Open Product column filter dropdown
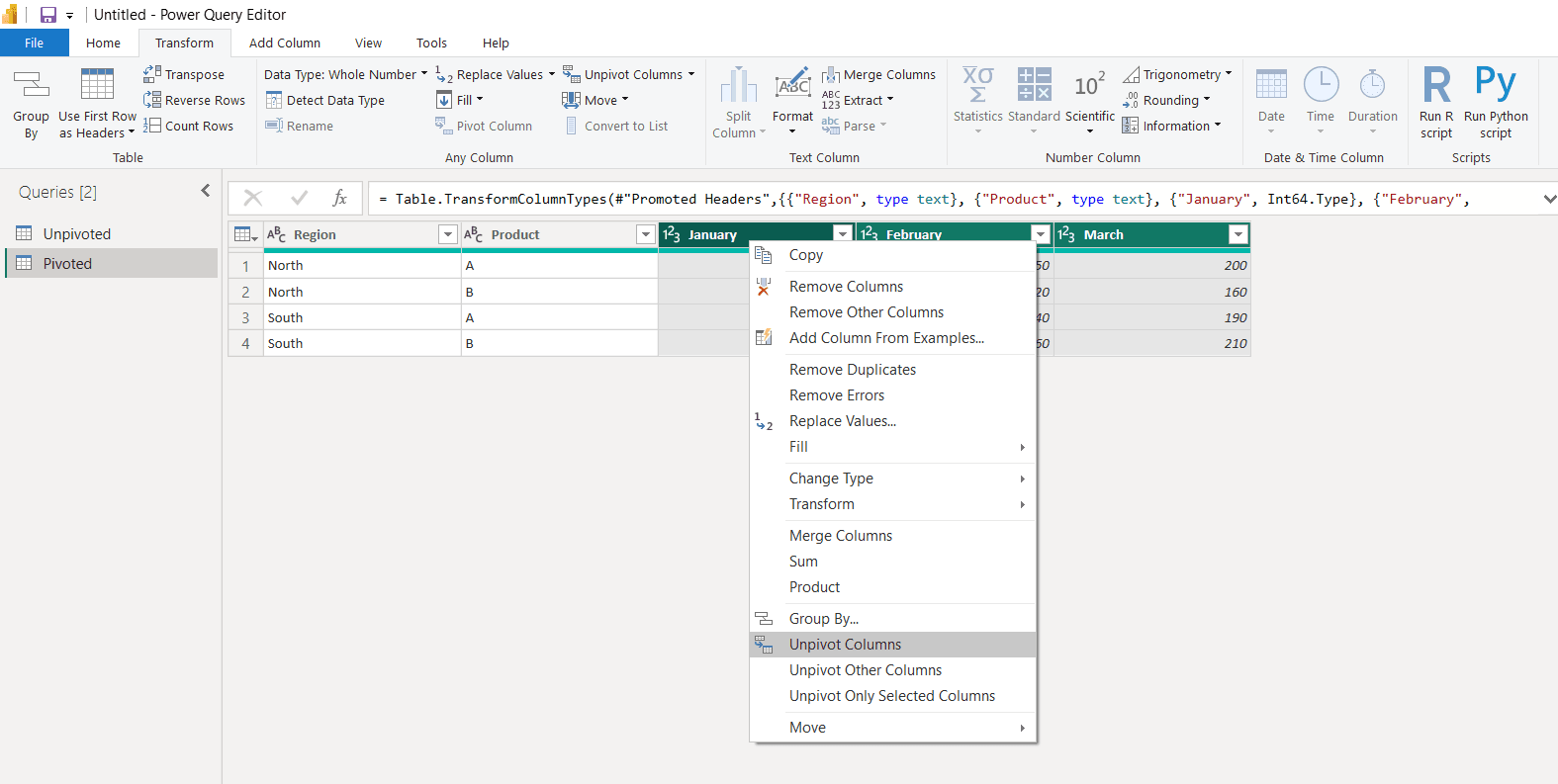Image resolution: width=1558 pixels, height=784 pixels. click(645, 234)
